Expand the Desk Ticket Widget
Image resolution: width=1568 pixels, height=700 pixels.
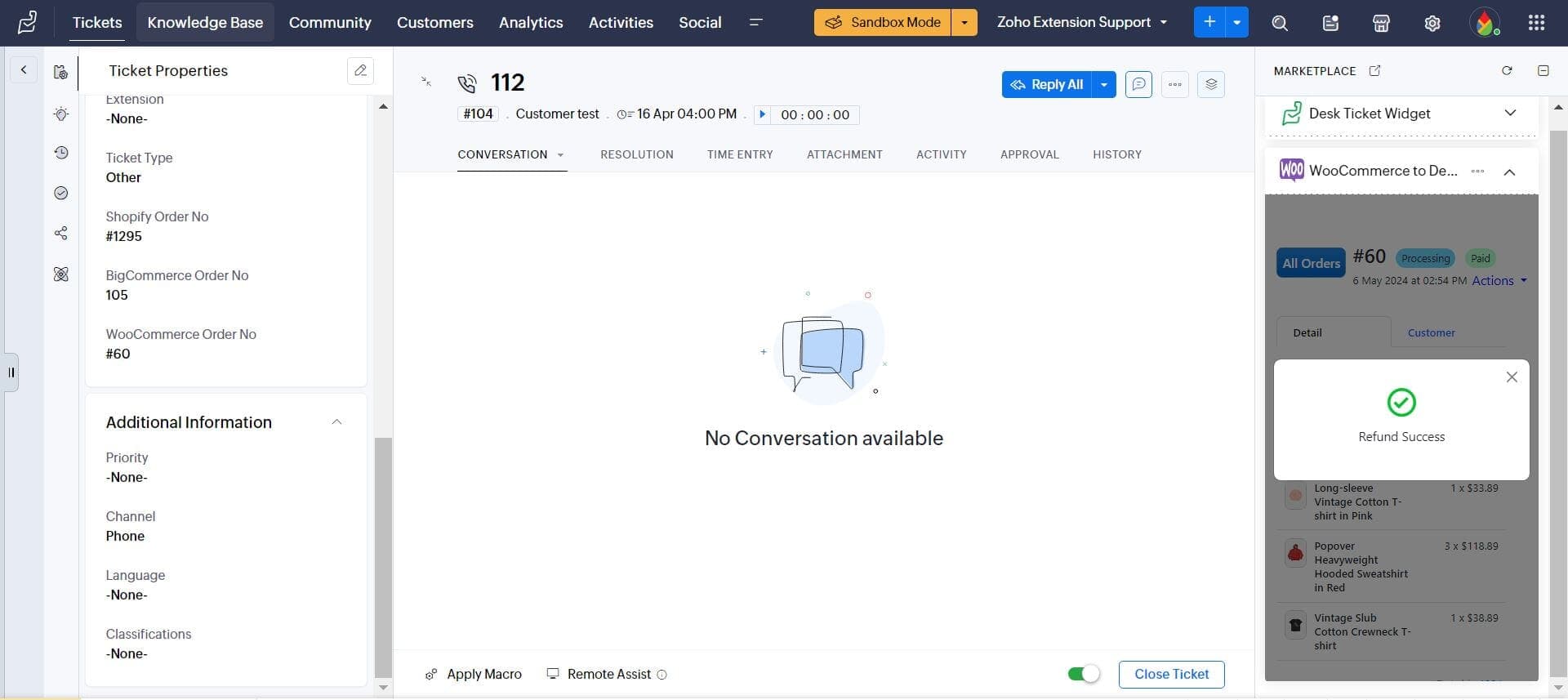click(1510, 114)
